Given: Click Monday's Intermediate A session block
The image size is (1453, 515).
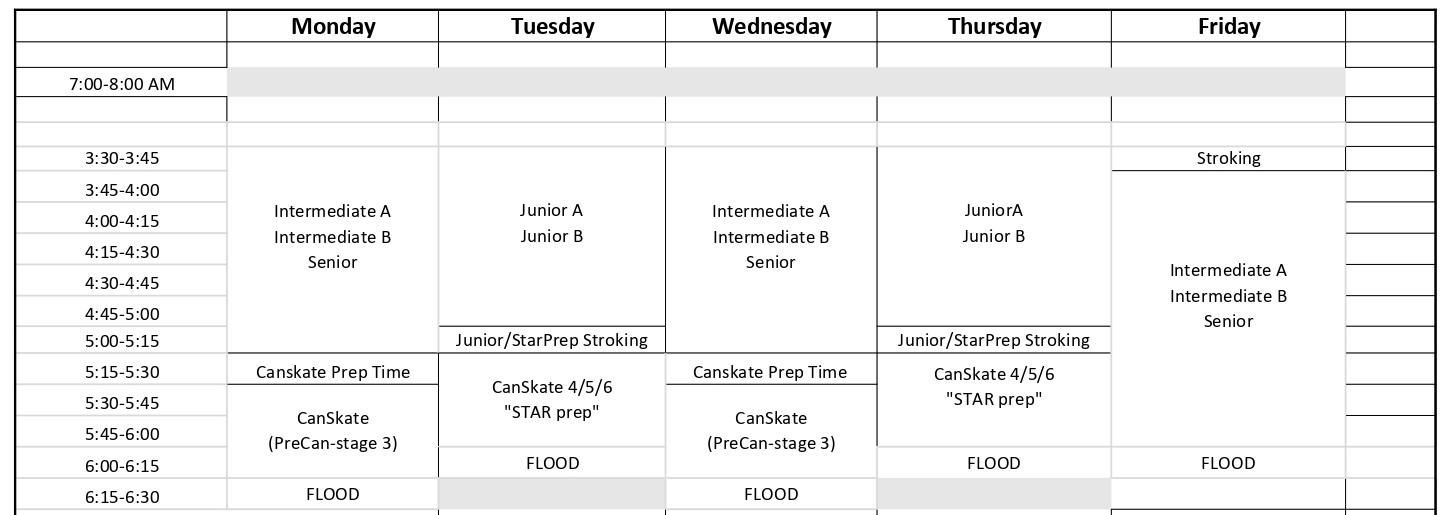Looking at the screenshot, I should pos(333,237).
